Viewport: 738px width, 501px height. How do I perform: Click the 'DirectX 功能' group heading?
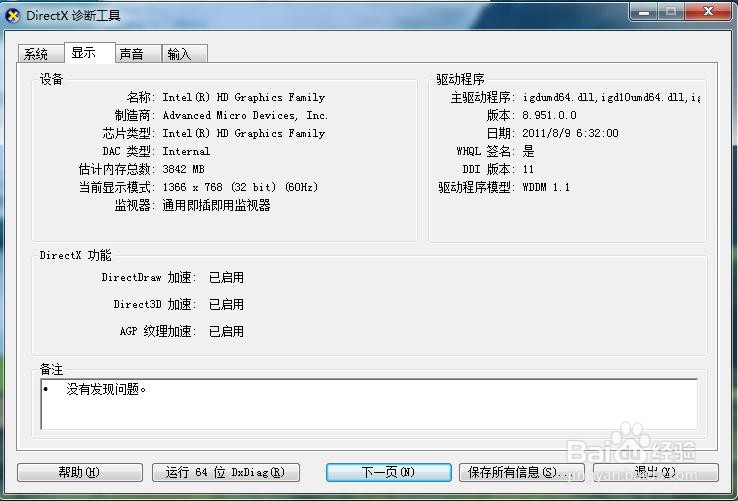pyautogui.click(x=75, y=255)
